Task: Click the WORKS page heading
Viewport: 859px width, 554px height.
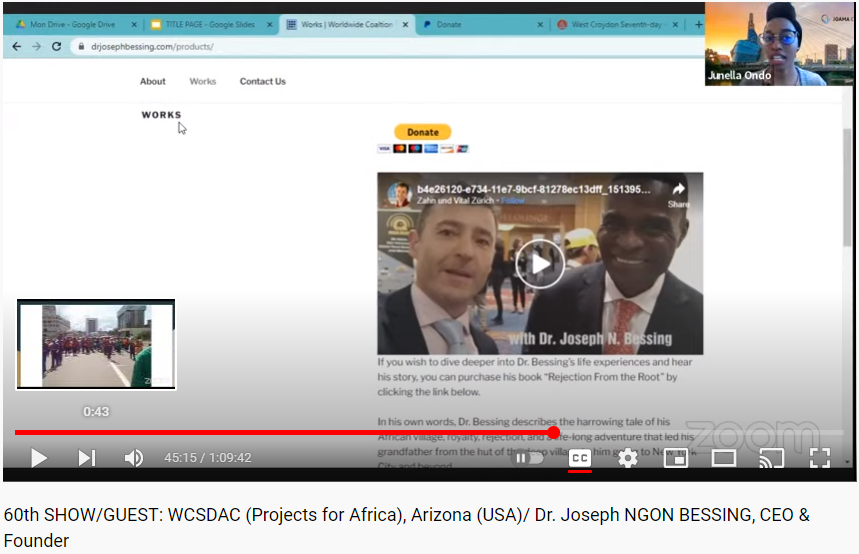Action: click(x=161, y=115)
